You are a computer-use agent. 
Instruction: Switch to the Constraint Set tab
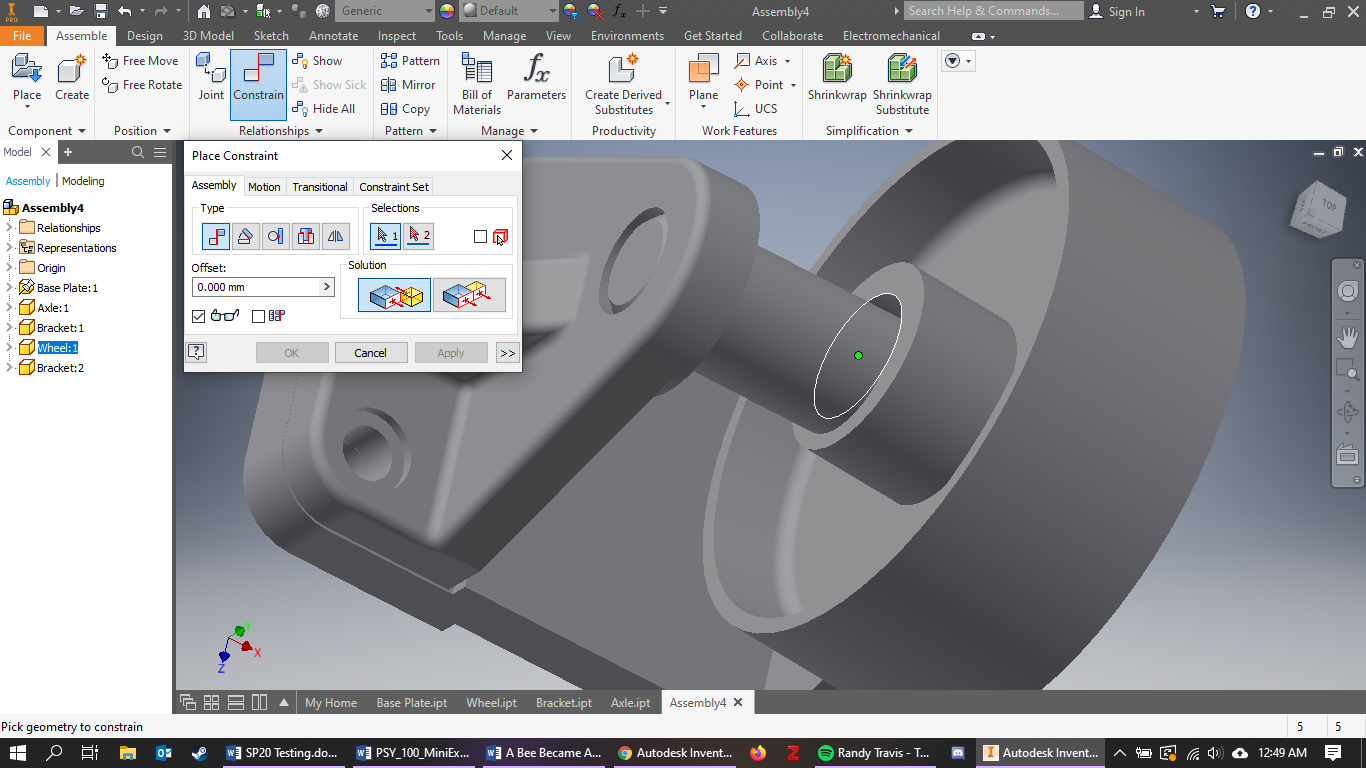click(x=394, y=187)
